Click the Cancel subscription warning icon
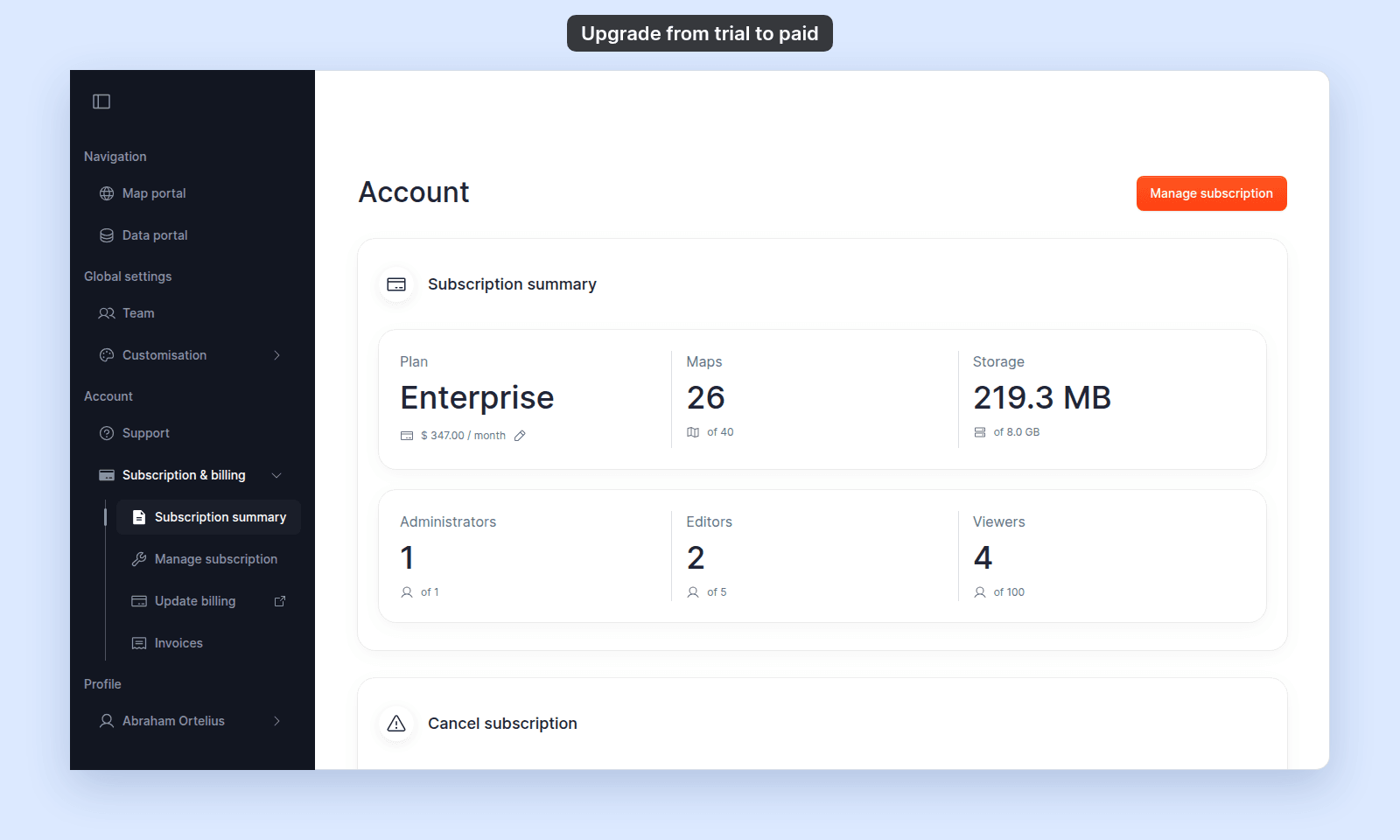 tap(396, 724)
